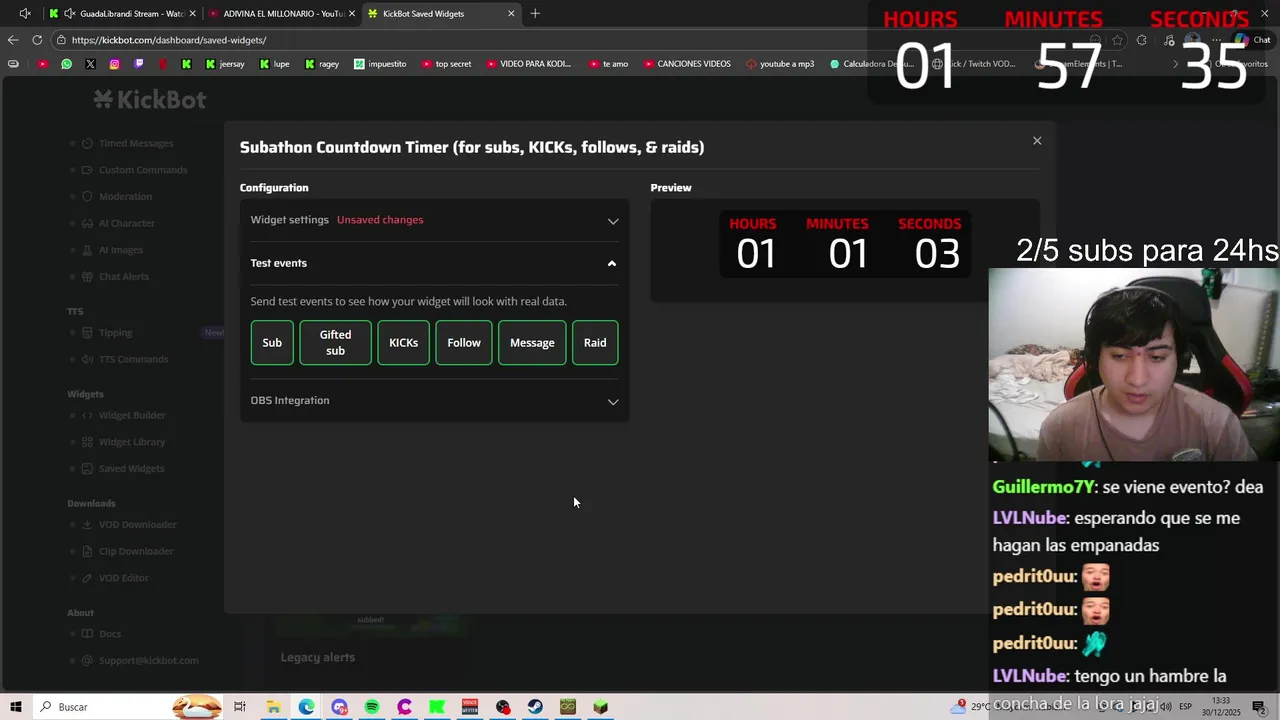Switch to the GuadaLibrandi Stream tab
Viewport: 1280px width, 720px height.
[x=123, y=14]
